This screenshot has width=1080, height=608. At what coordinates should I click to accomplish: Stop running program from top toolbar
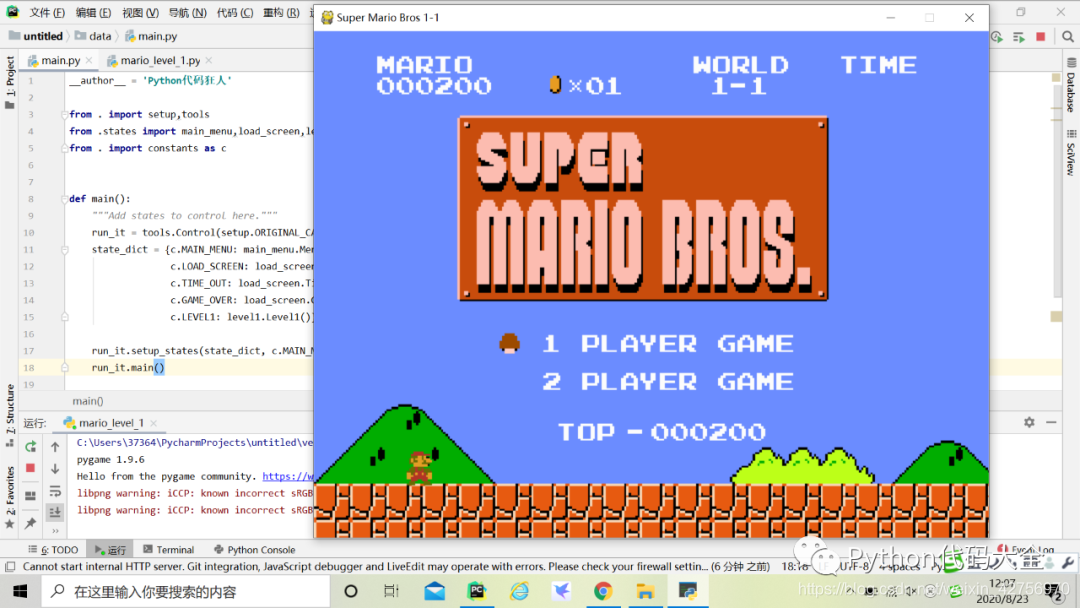point(1041,36)
